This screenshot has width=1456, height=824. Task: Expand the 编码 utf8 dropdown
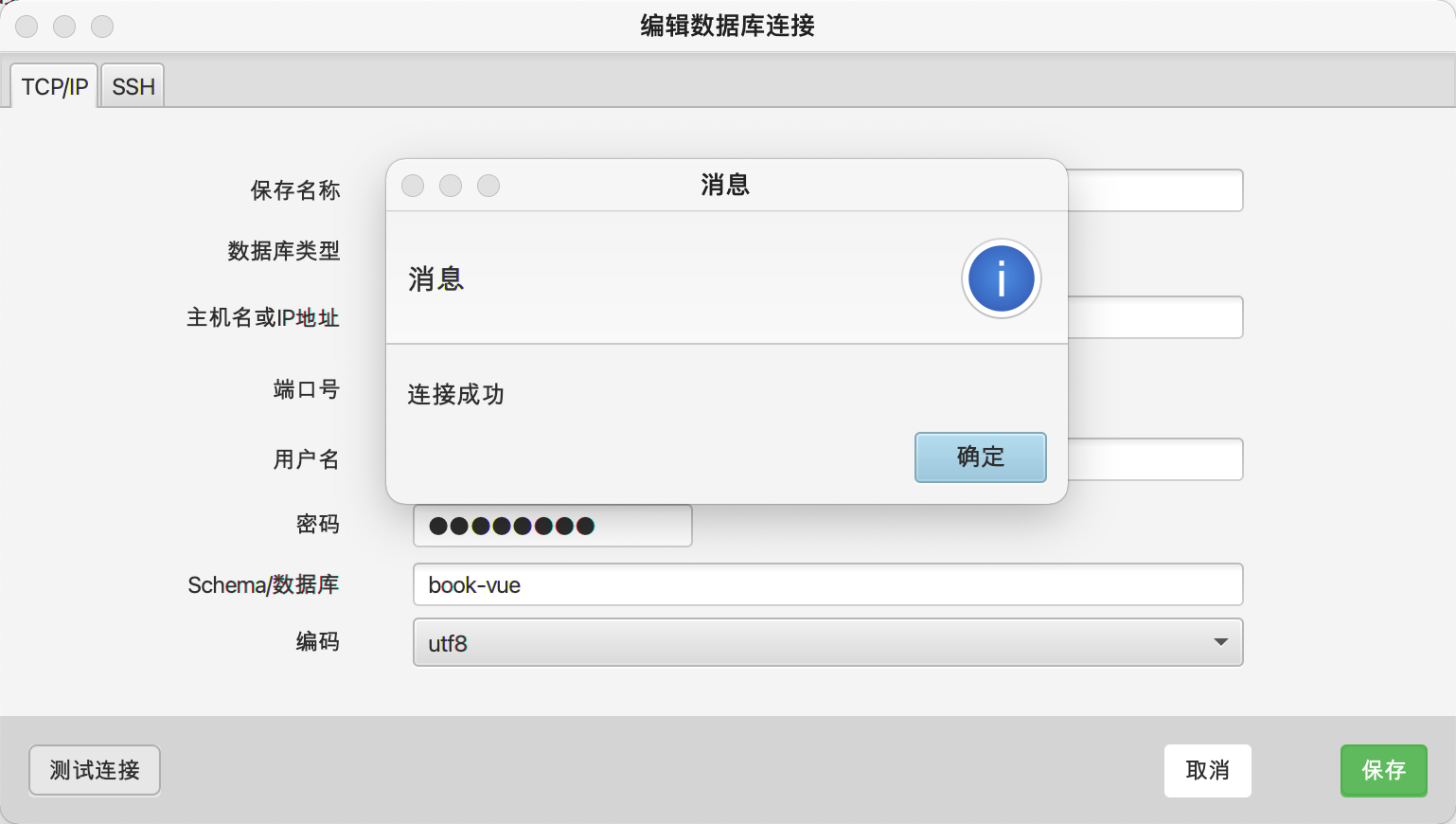(x=827, y=643)
